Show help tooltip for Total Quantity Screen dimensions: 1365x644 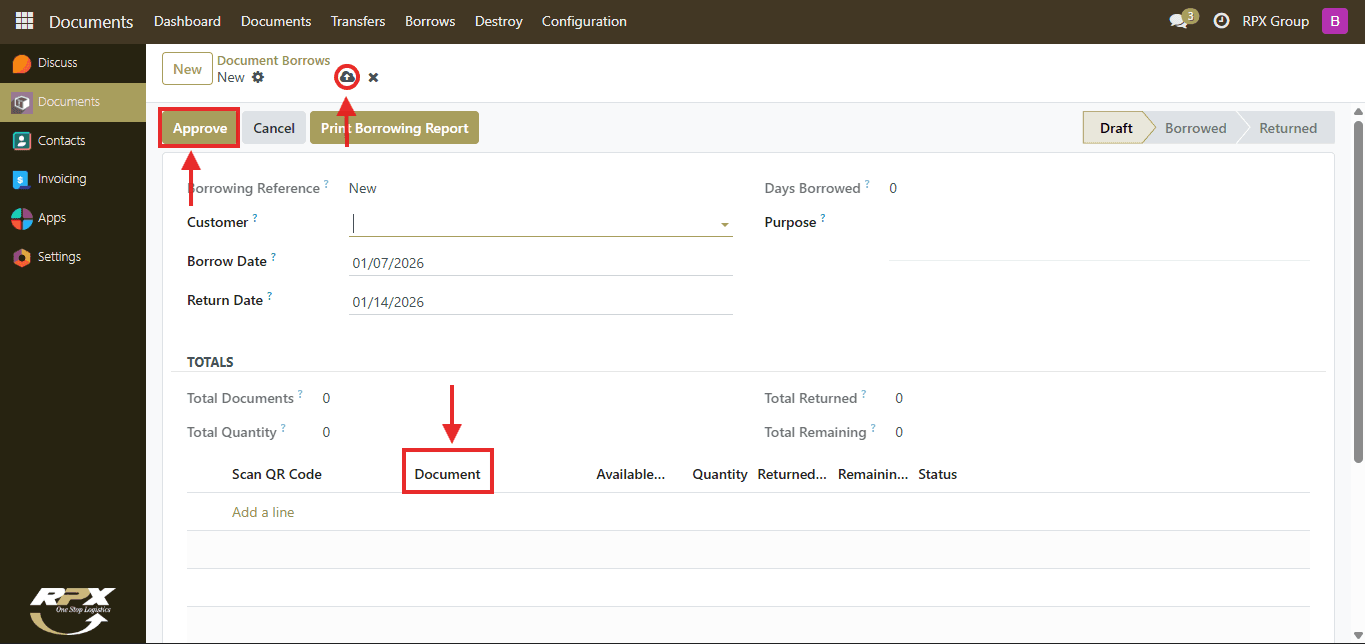click(x=284, y=429)
